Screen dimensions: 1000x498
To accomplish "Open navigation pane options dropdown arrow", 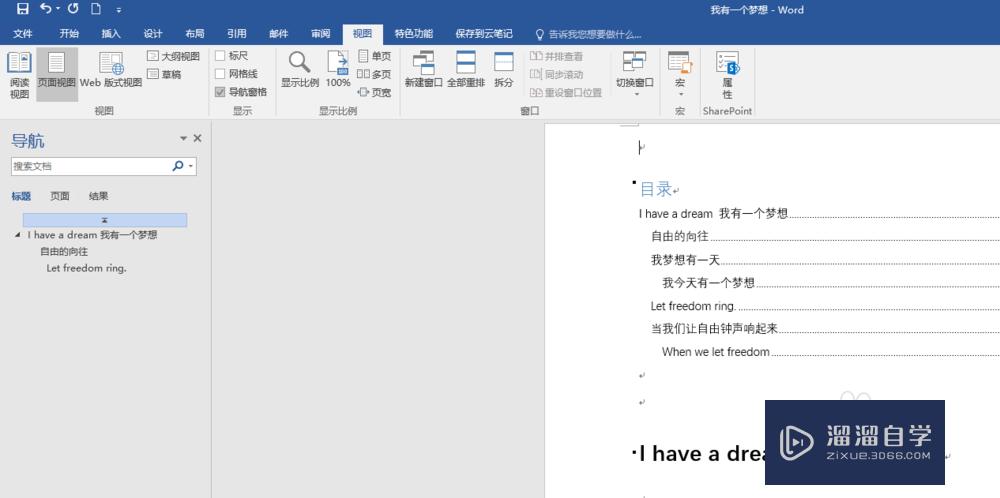I will pyautogui.click(x=184, y=138).
